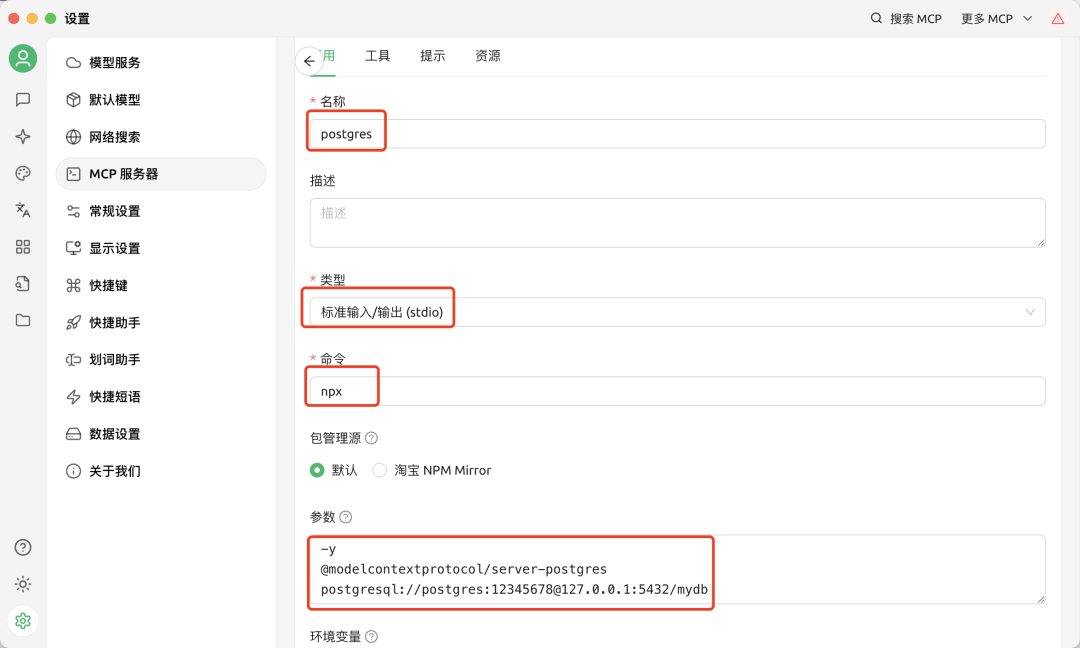
Task: Open the knowledge base icon in sidebar
Action: (x=22, y=284)
